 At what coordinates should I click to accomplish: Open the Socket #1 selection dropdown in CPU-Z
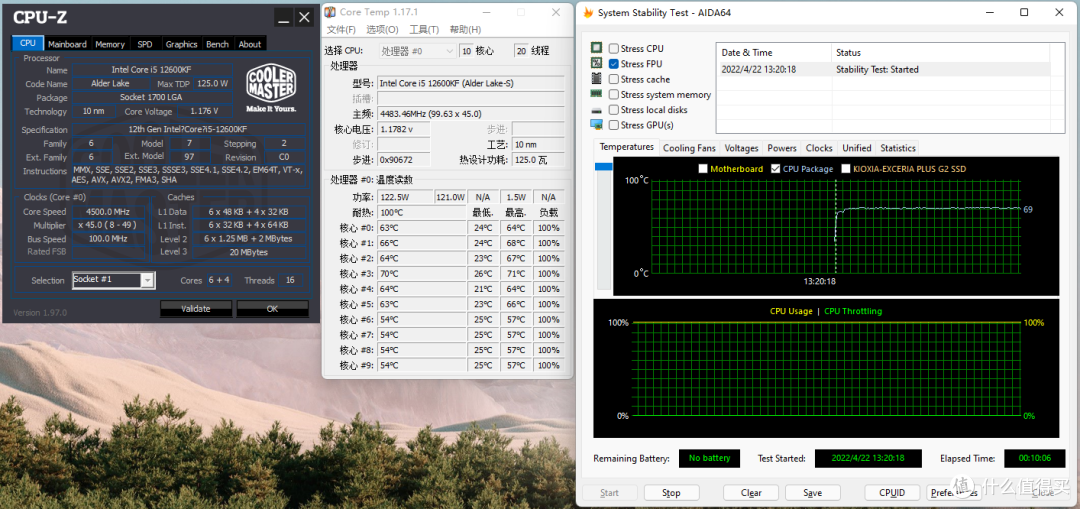[x=147, y=280]
